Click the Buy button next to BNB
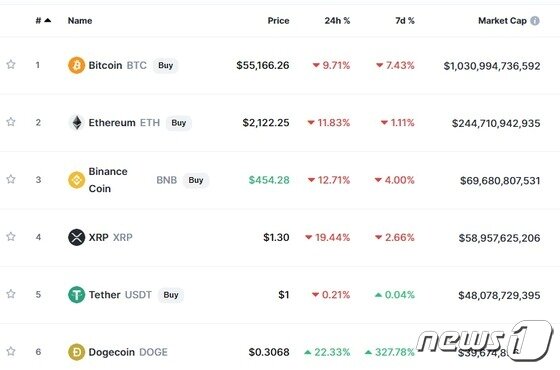 pos(196,180)
